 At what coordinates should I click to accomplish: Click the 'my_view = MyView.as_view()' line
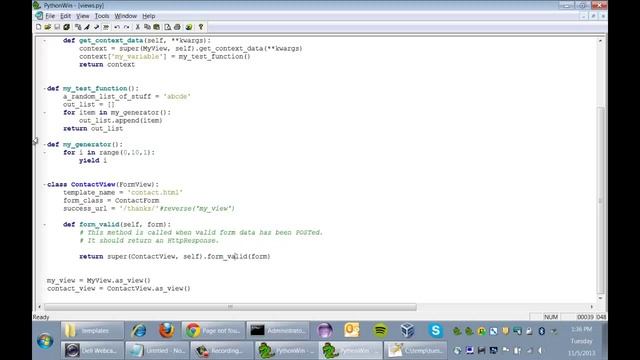[x=98, y=280]
